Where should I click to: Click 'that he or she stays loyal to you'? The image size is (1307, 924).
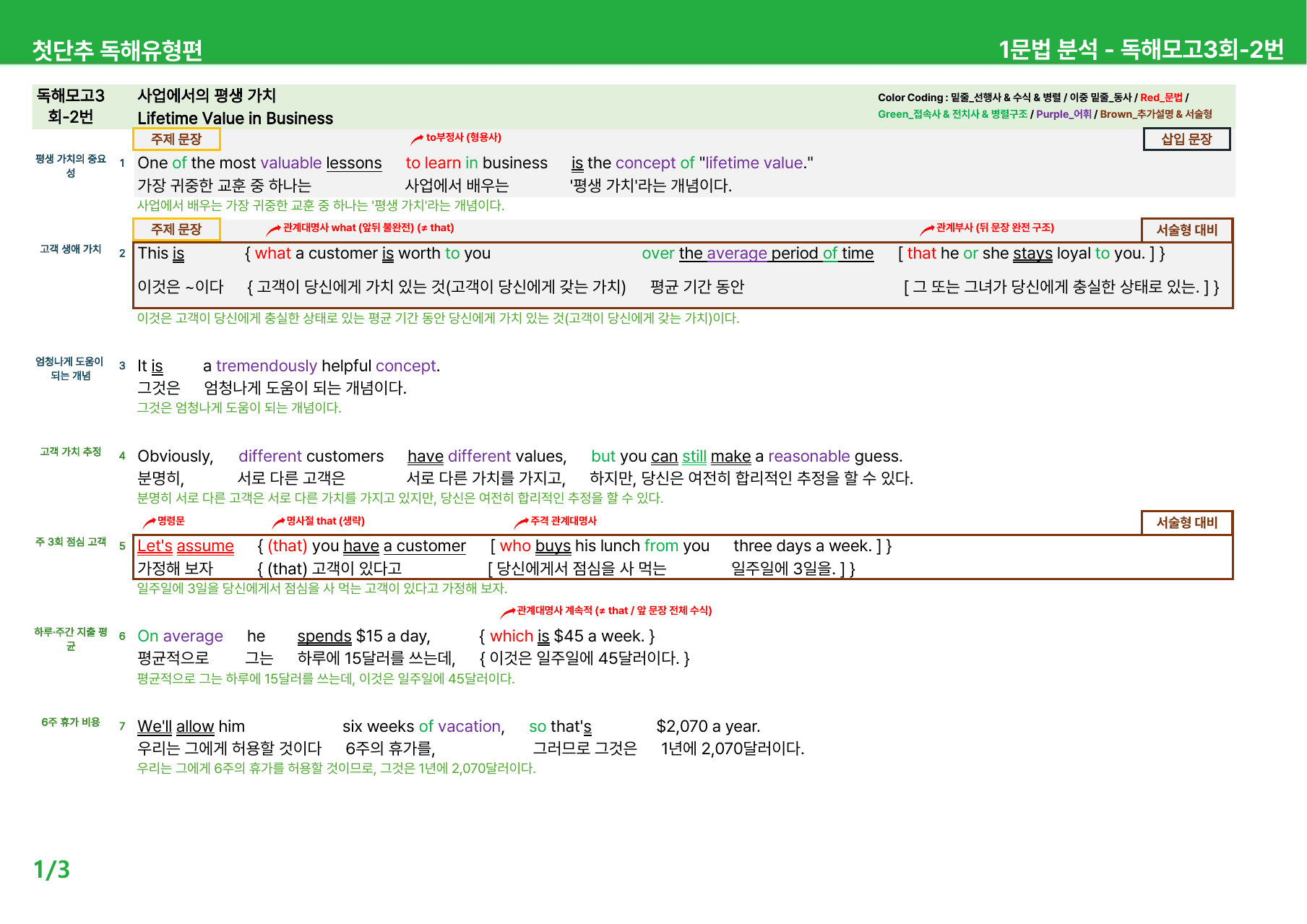pos(1026,254)
